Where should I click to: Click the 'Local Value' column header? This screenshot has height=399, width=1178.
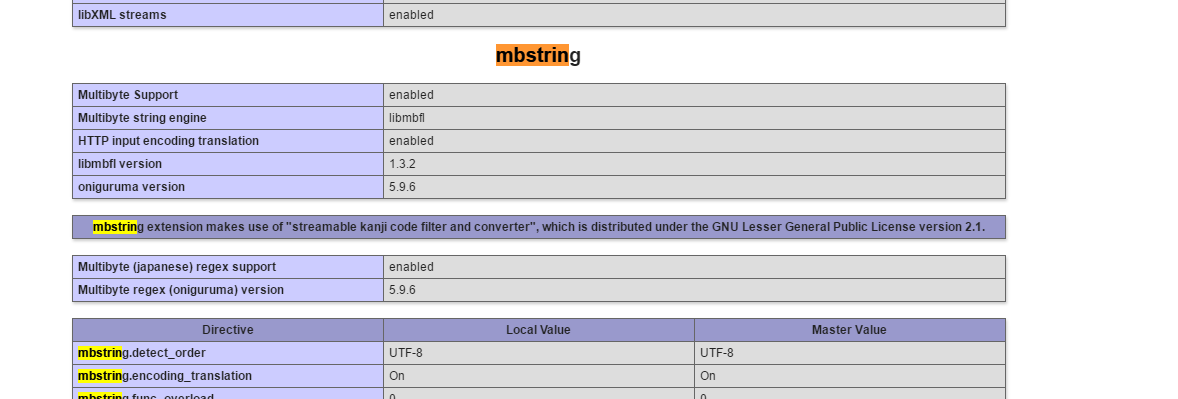point(539,331)
